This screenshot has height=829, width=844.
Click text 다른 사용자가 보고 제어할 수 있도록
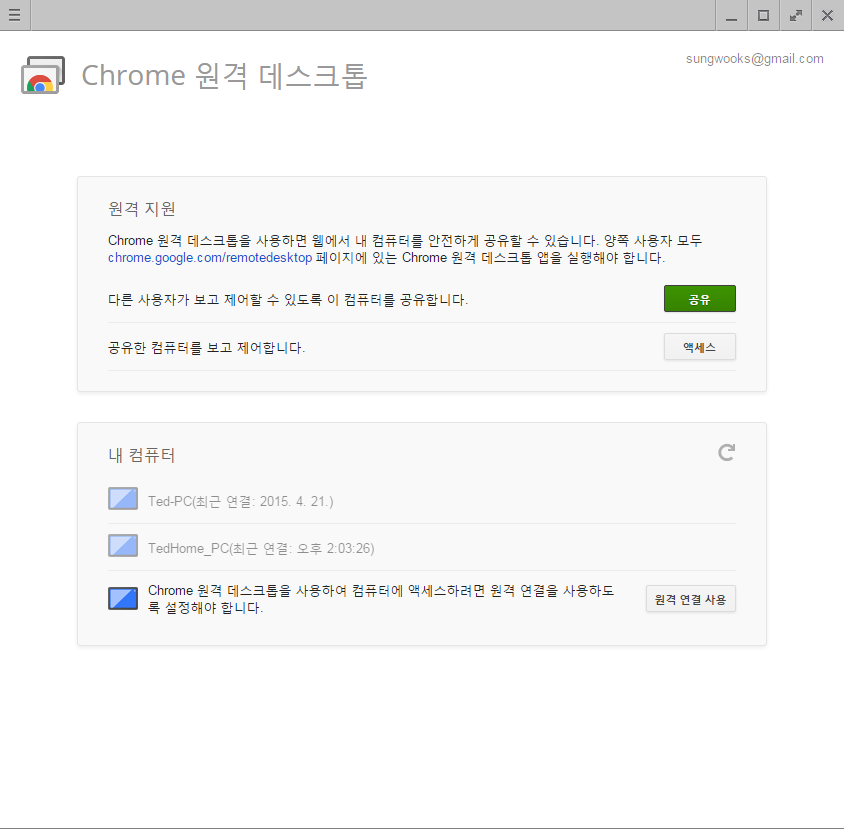tap(215, 300)
